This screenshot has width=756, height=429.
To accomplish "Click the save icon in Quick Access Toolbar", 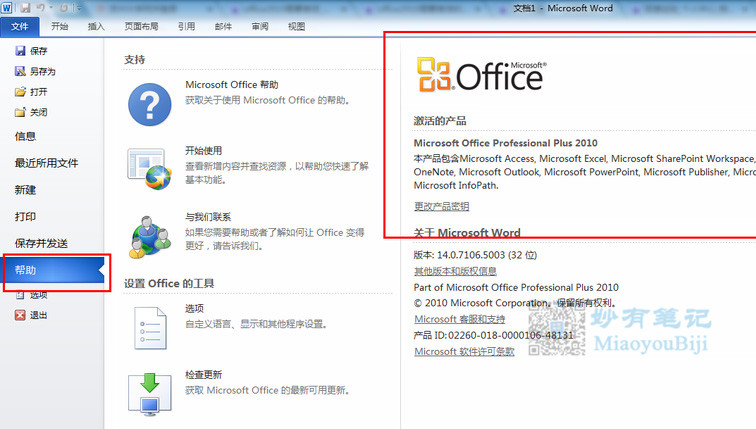I will [26, 8].
